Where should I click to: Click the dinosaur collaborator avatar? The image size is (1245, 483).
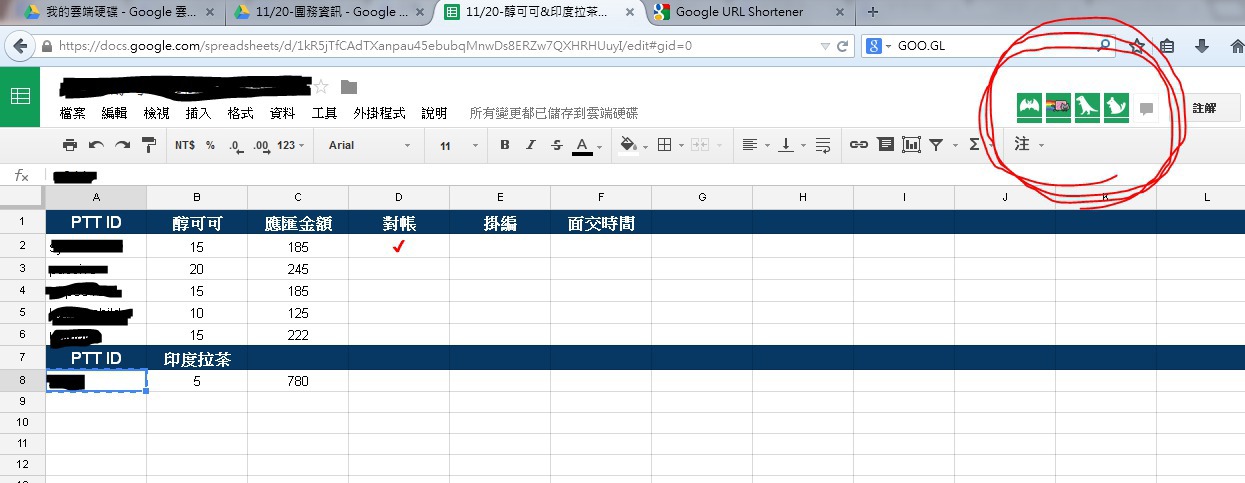coord(1087,107)
